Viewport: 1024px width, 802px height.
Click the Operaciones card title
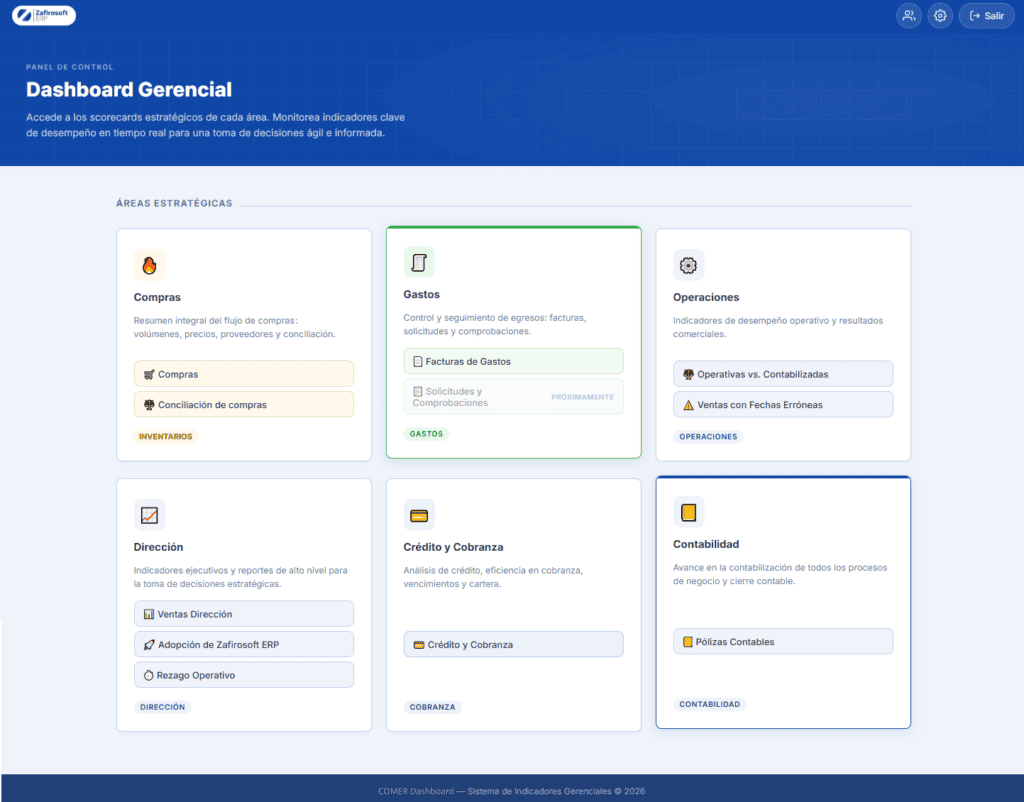pyautogui.click(x=706, y=297)
